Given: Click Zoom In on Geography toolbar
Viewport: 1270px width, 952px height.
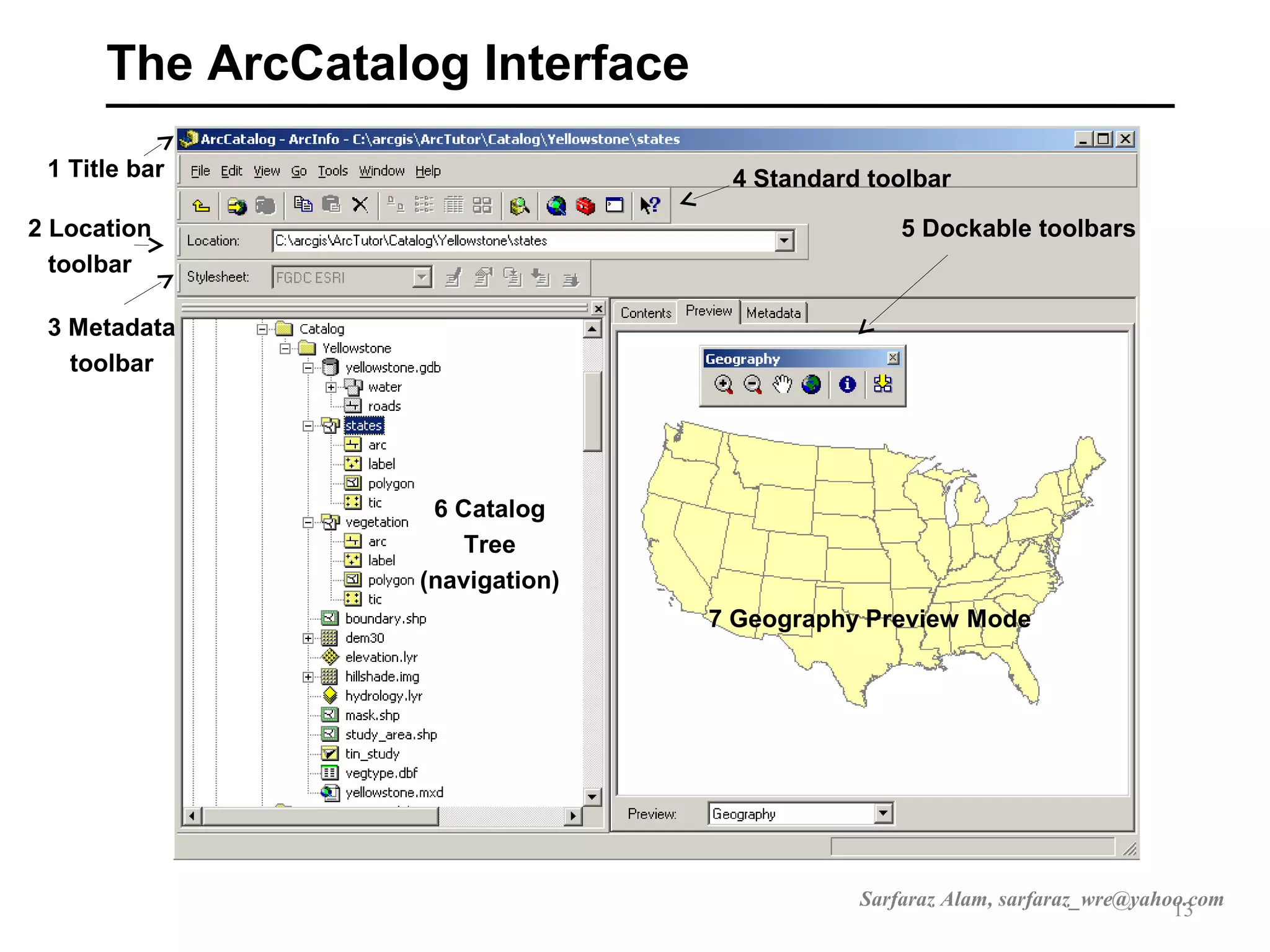Looking at the screenshot, I should click(x=723, y=385).
